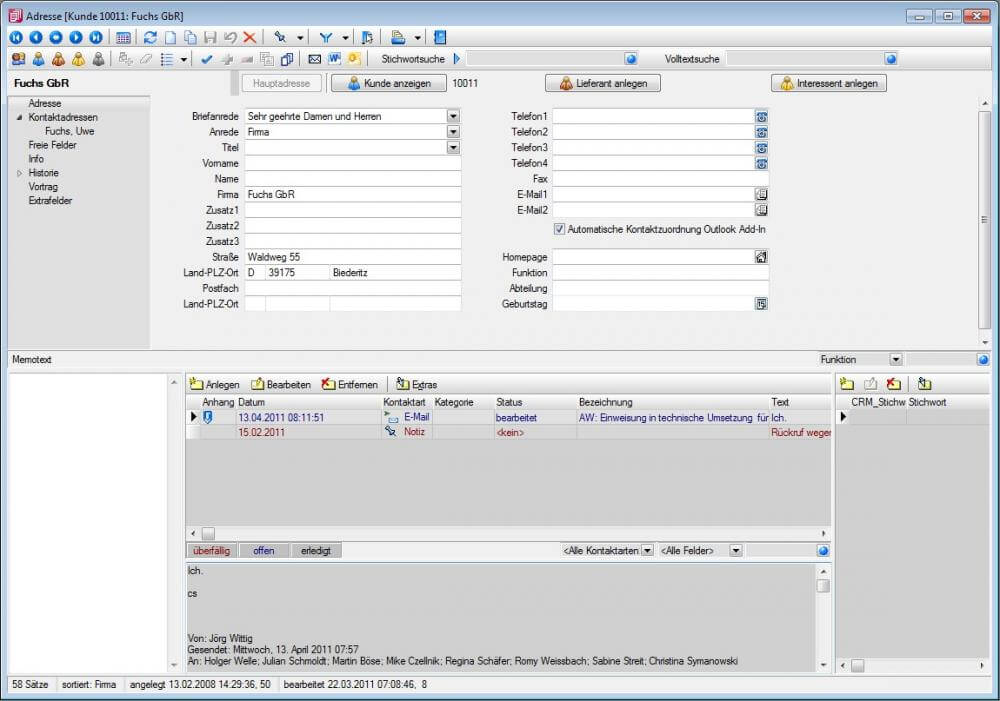The width and height of the screenshot is (1000, 701).
Task: Go to the previous record
Action: pyautogui.click(x=36, y=38)
